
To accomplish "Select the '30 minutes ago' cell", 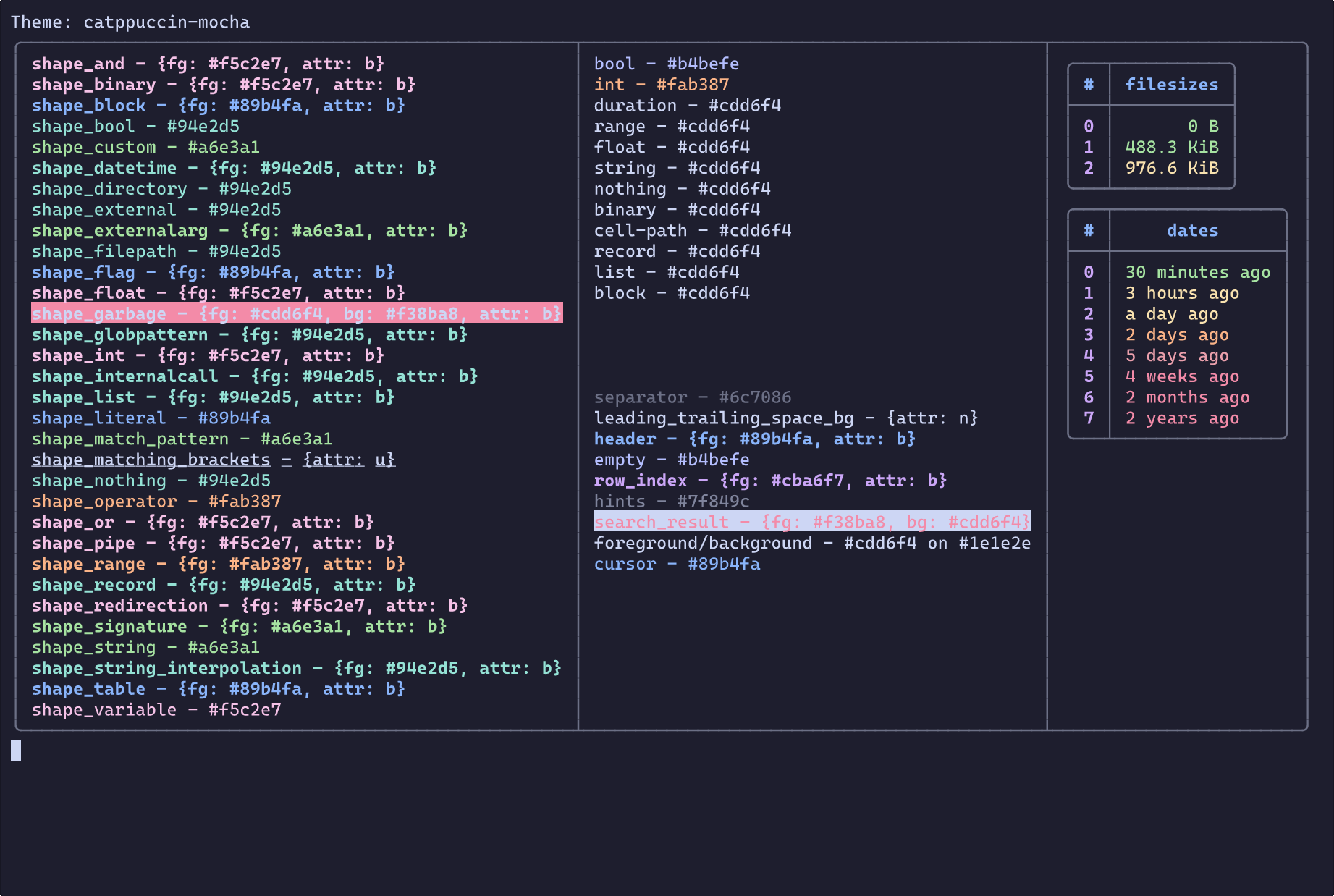I will (1198, 272).
